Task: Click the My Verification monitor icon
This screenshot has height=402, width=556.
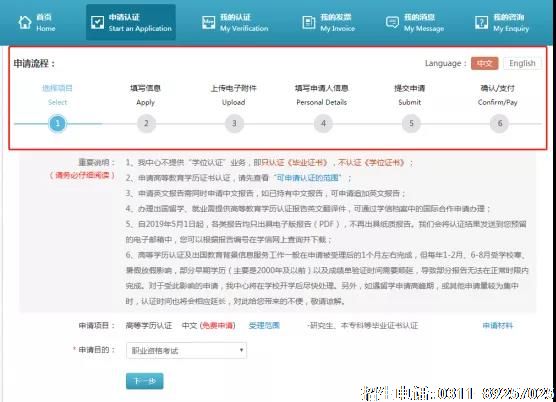Action: click(x=208, y=22)
